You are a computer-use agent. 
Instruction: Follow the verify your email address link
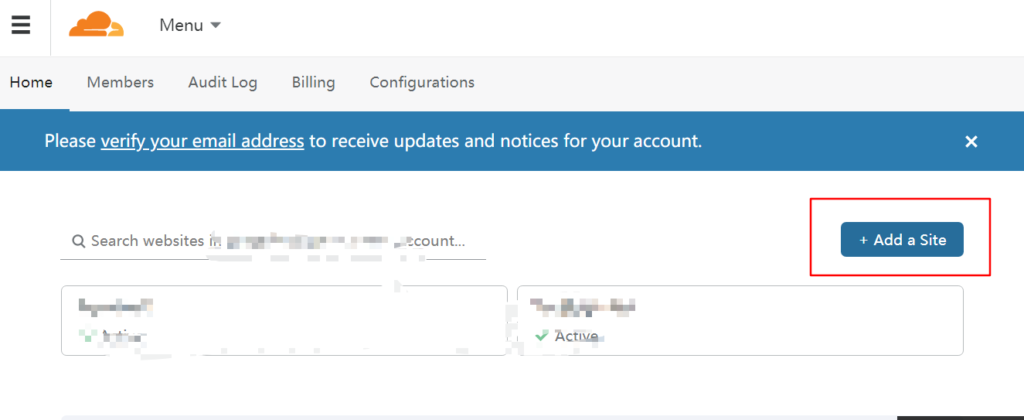click(202, 141)
